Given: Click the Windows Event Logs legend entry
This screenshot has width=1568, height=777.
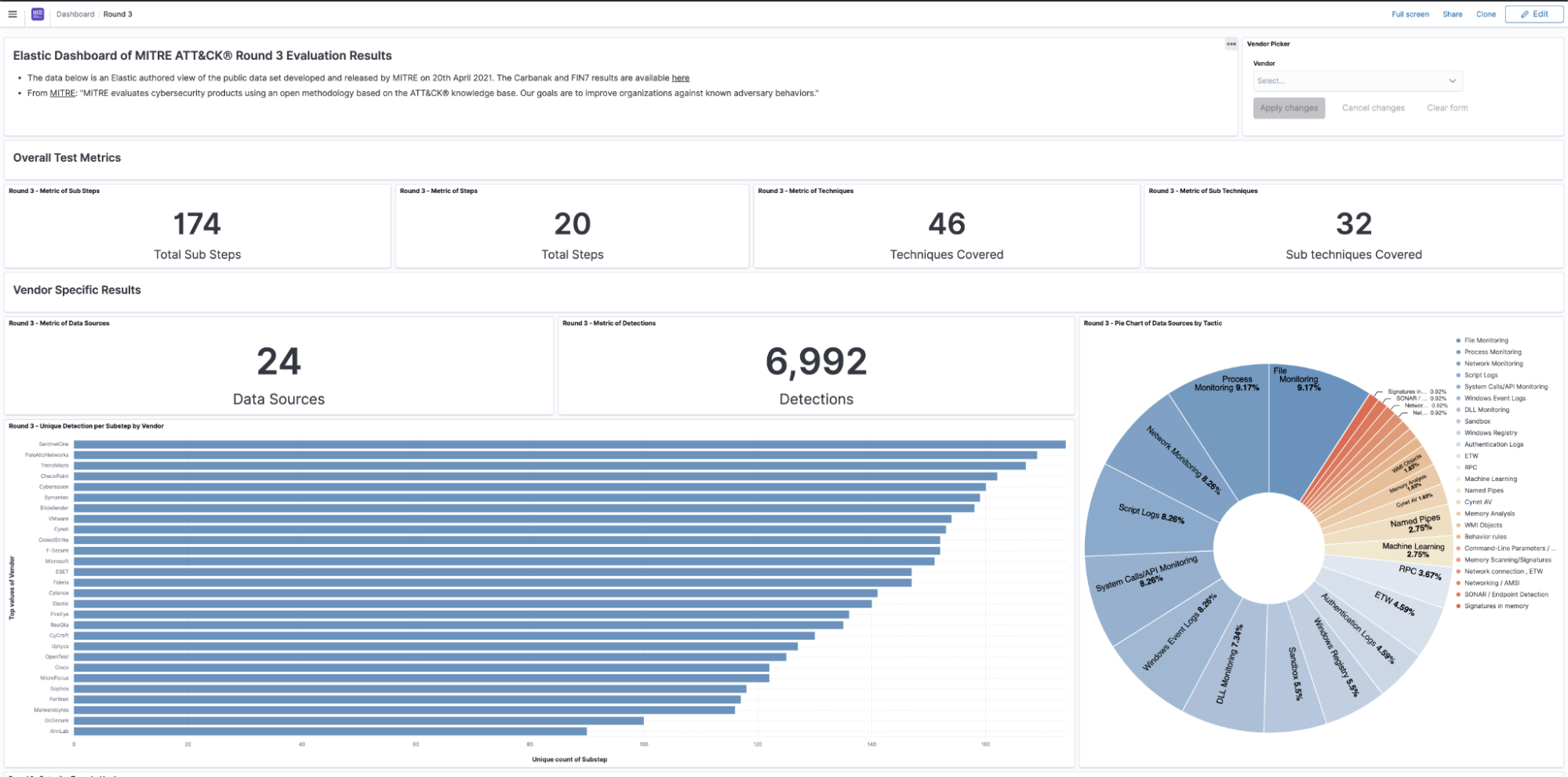Looking at the screenshot, I should click(1495, 398).
